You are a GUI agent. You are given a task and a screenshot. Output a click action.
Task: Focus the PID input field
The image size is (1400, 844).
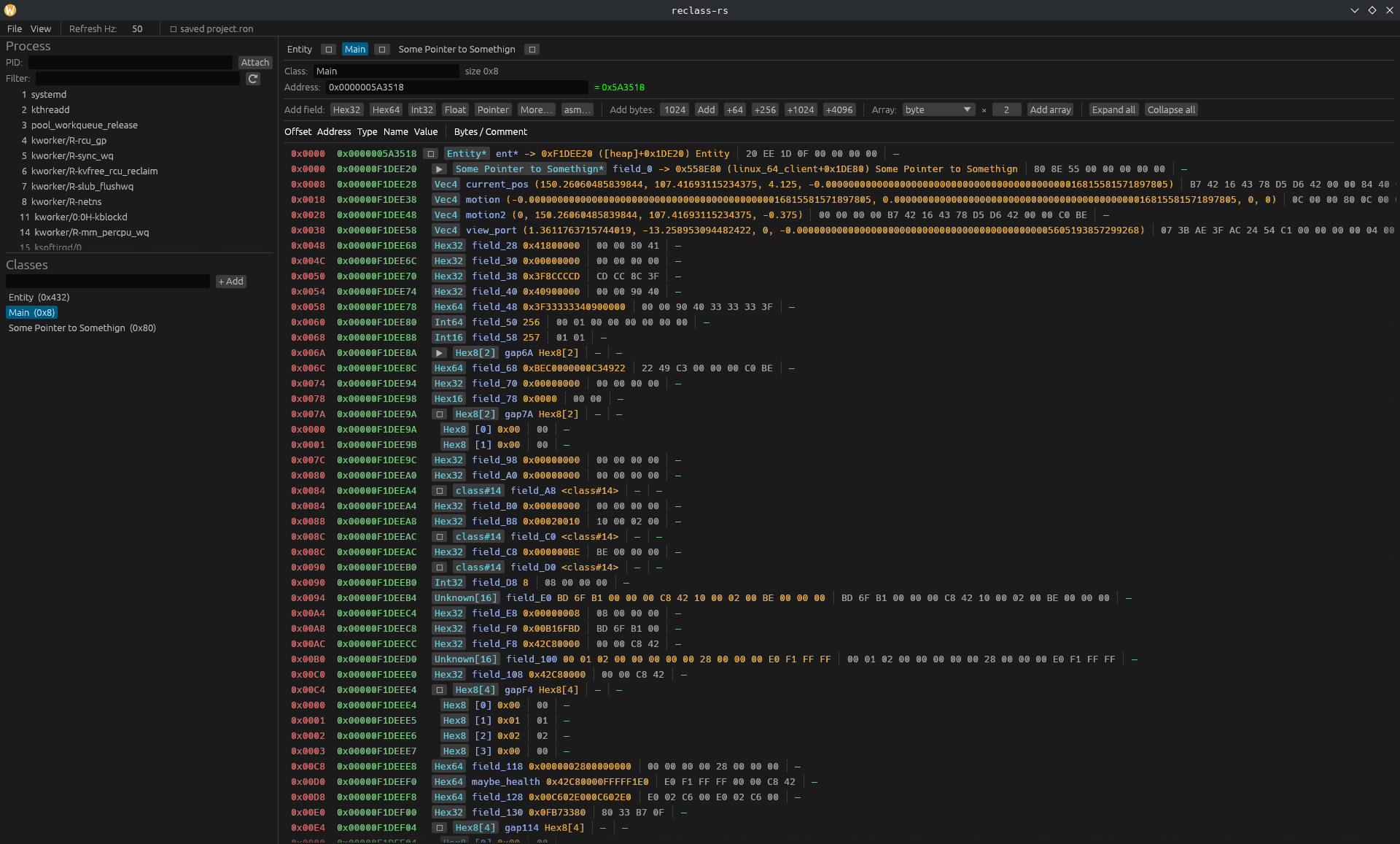pyautogui.click(x=131, y=63)
